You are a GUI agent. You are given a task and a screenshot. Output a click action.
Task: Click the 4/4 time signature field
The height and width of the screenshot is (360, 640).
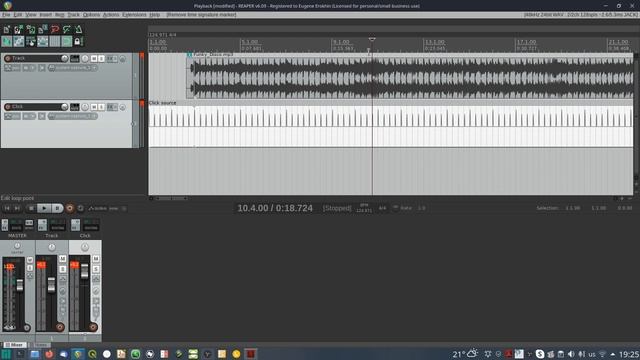coord(382,208)
